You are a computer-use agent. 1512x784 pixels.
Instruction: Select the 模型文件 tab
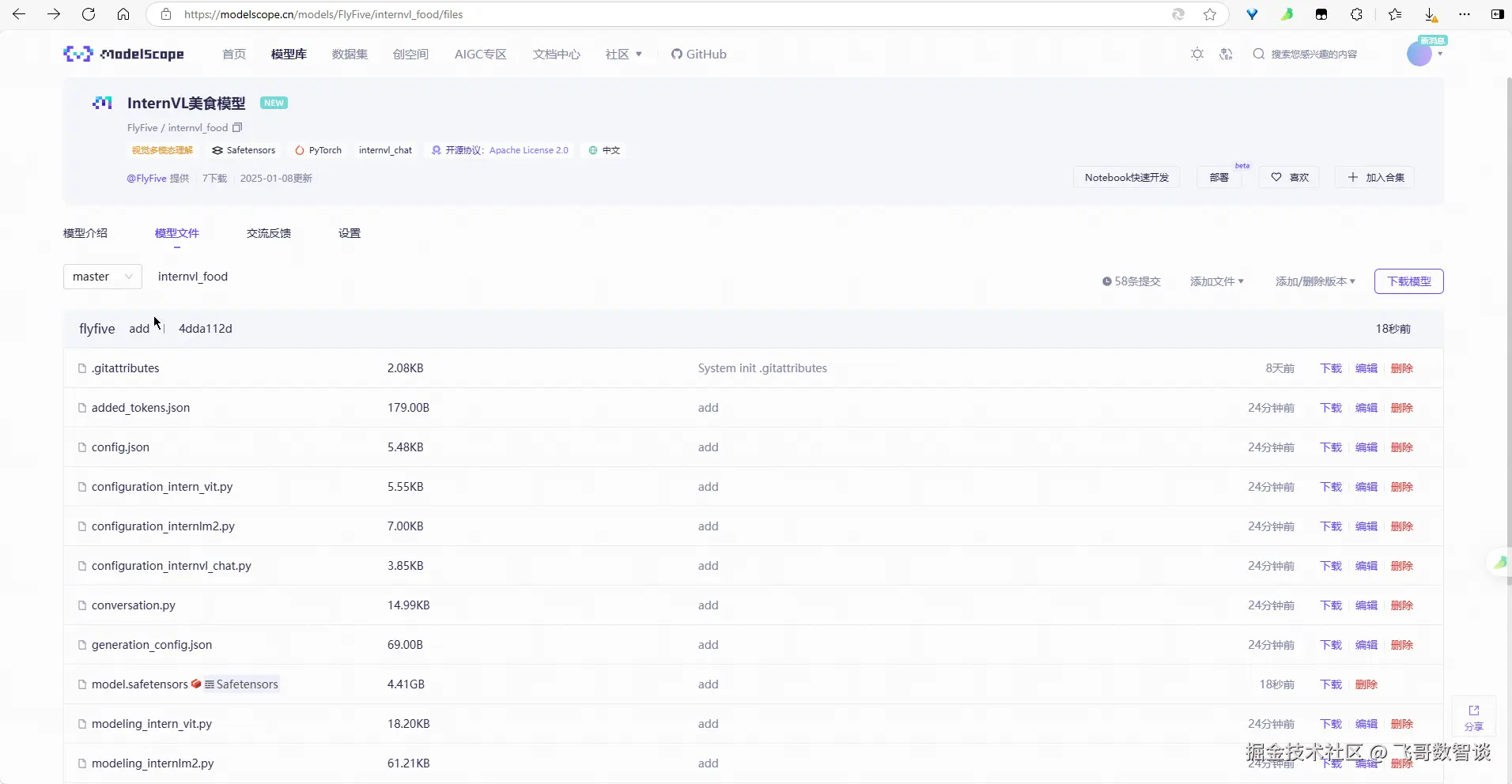coord(177,233)
